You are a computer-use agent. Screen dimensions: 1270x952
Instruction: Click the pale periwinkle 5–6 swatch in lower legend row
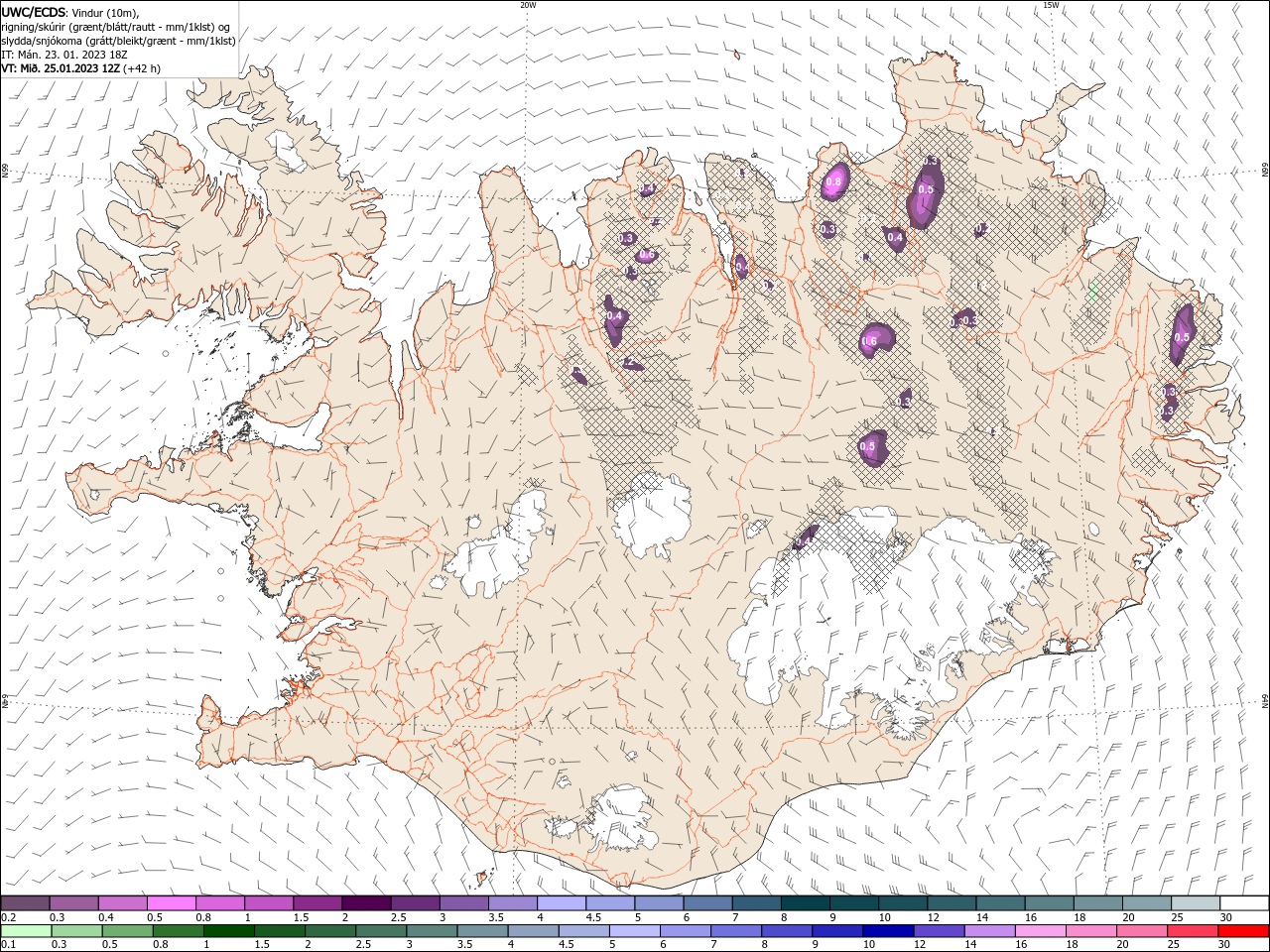click(x=634, y=931)
